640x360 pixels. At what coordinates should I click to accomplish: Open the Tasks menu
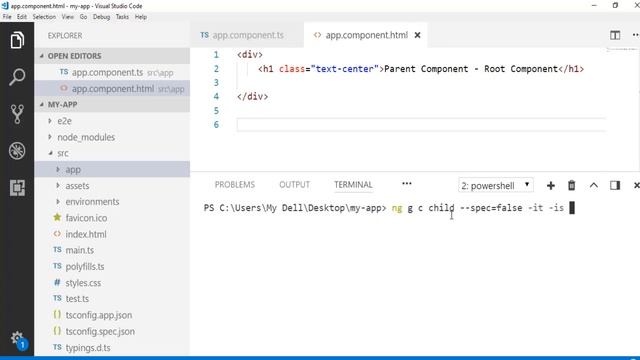[122, 17]
